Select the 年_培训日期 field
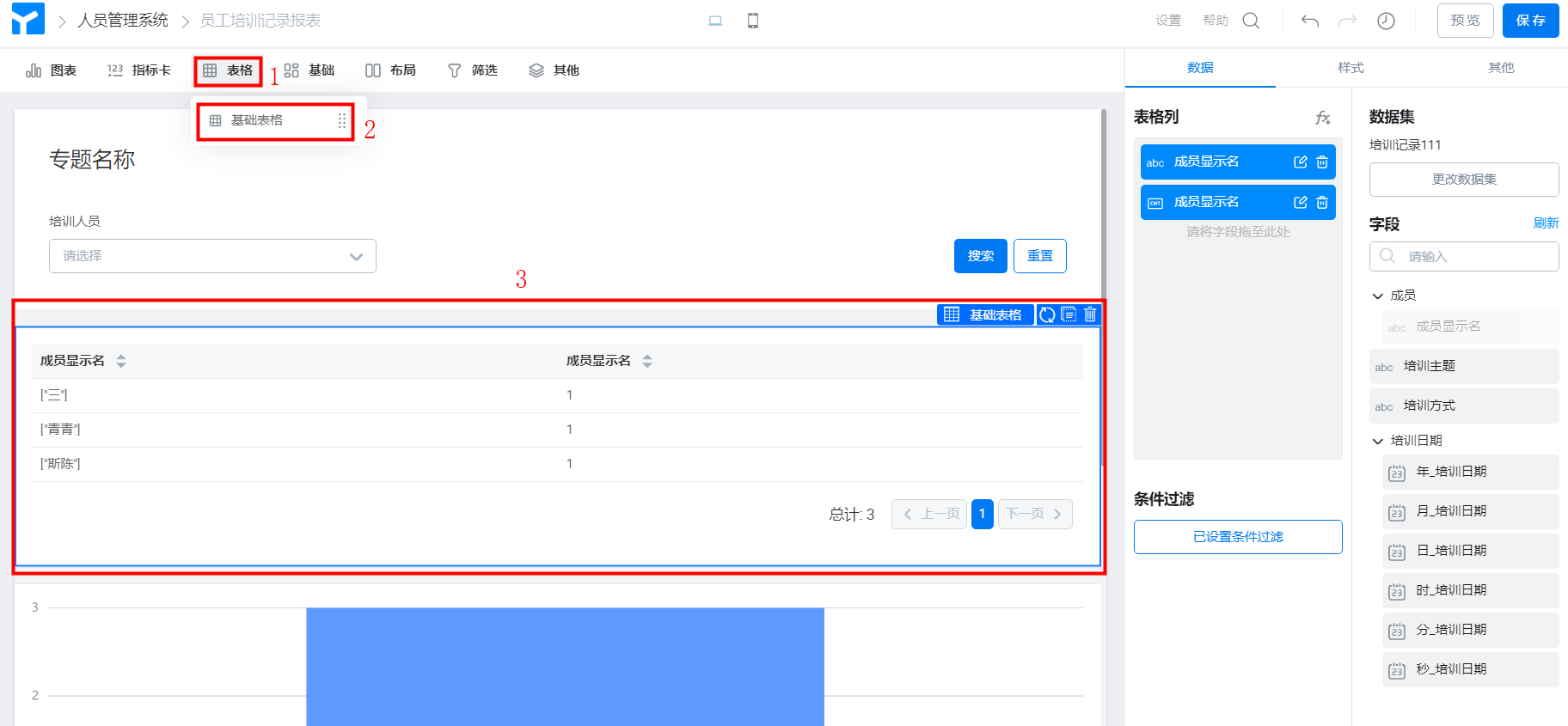 [1470, 472]
